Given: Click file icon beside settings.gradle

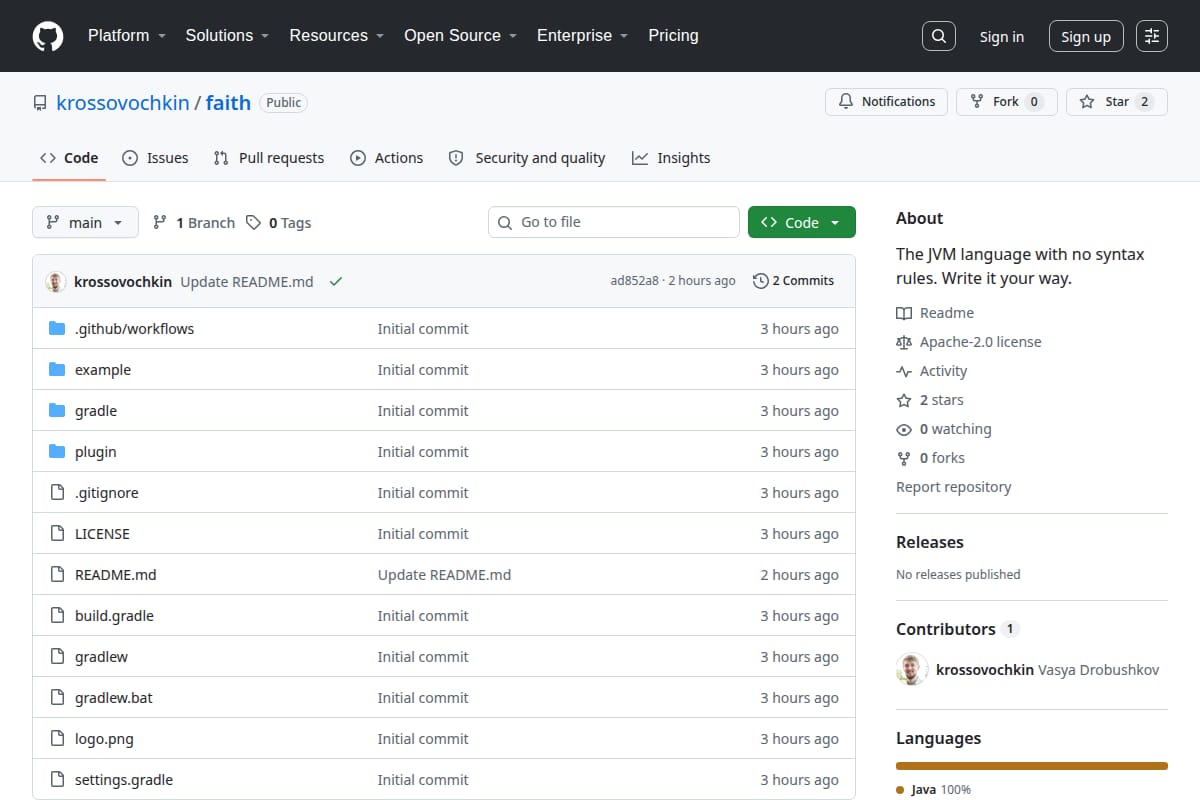Looking at the screenshot, I should (57, 780).
